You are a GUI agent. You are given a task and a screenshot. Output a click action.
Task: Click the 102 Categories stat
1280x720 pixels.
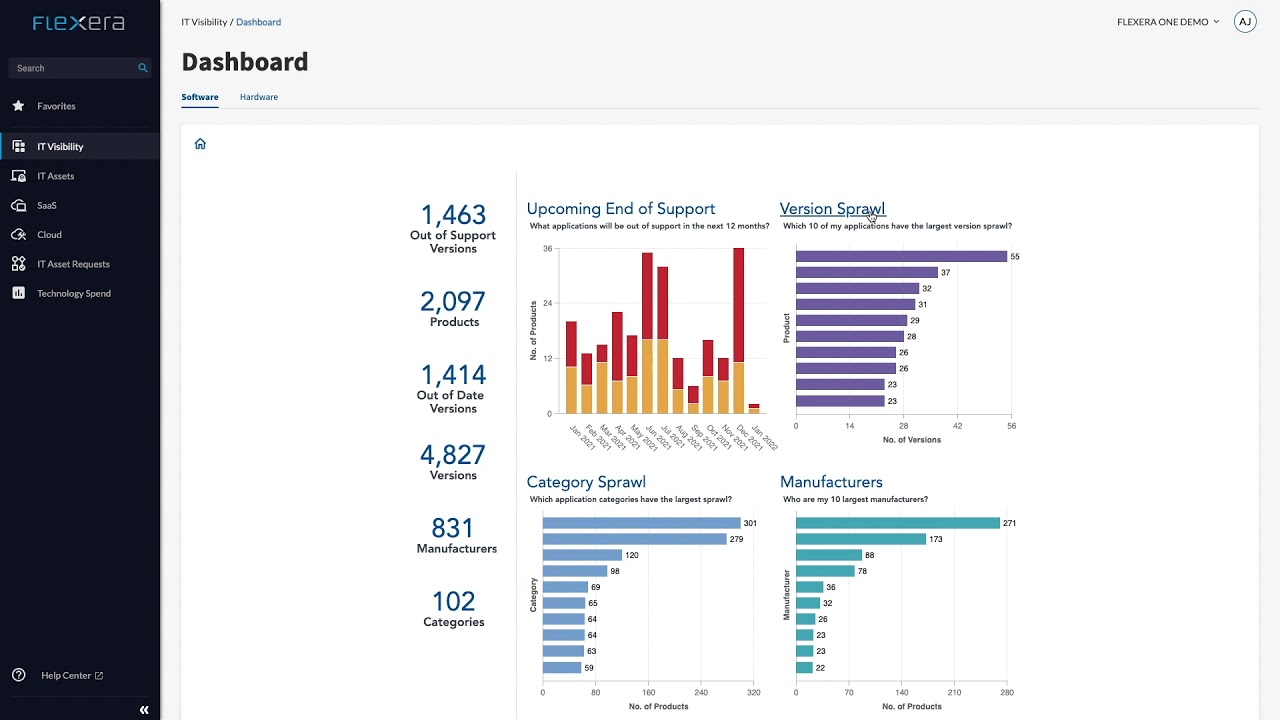point(453,608)
